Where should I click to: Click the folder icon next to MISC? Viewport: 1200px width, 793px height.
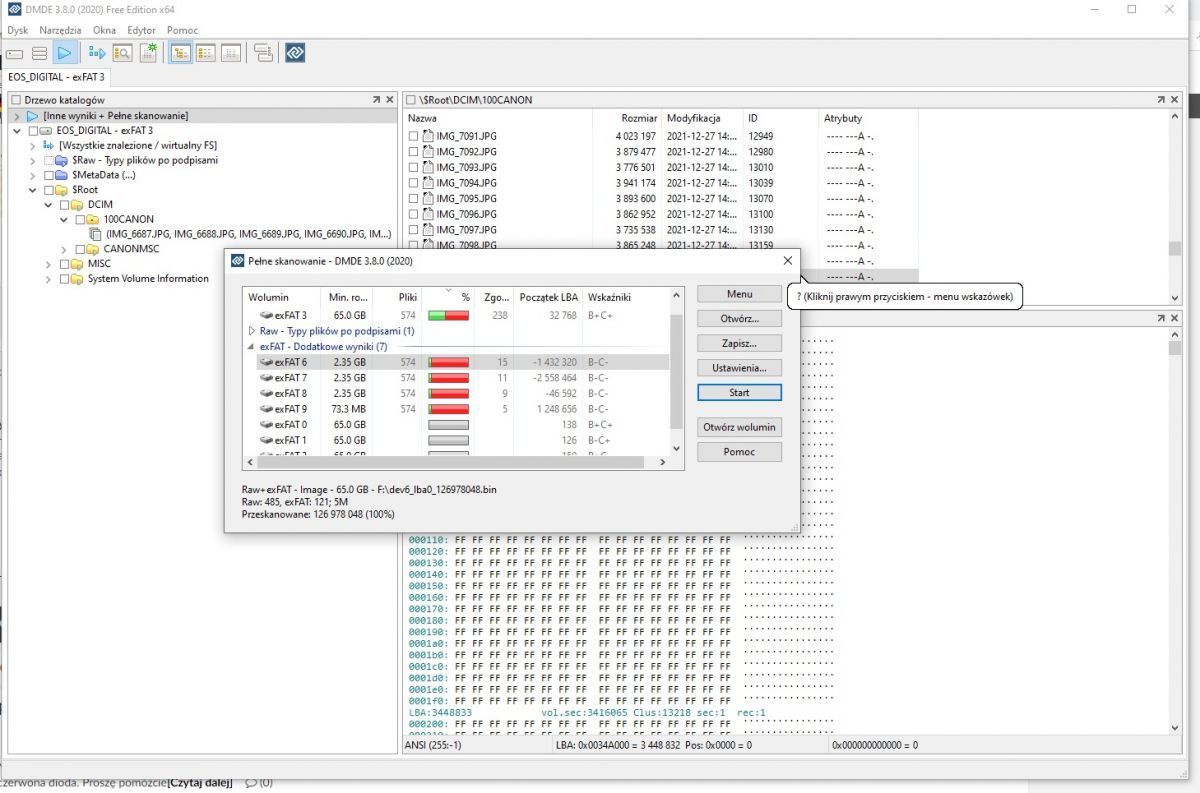(x=78, y=264)
